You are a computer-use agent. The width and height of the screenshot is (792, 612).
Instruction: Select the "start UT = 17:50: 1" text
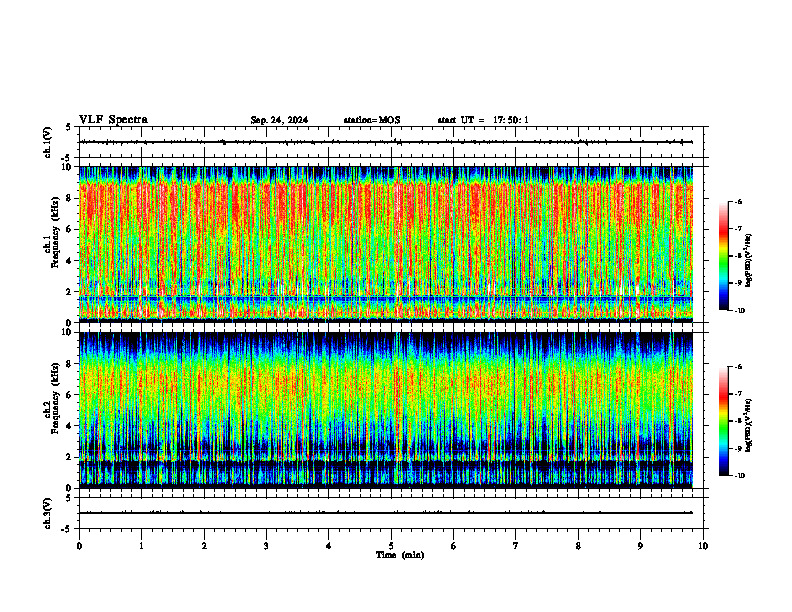tap(483, 120)
